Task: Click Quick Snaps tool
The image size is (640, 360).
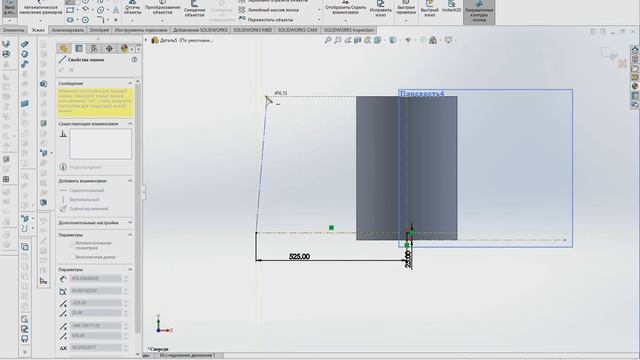Action: pos(406,8)
